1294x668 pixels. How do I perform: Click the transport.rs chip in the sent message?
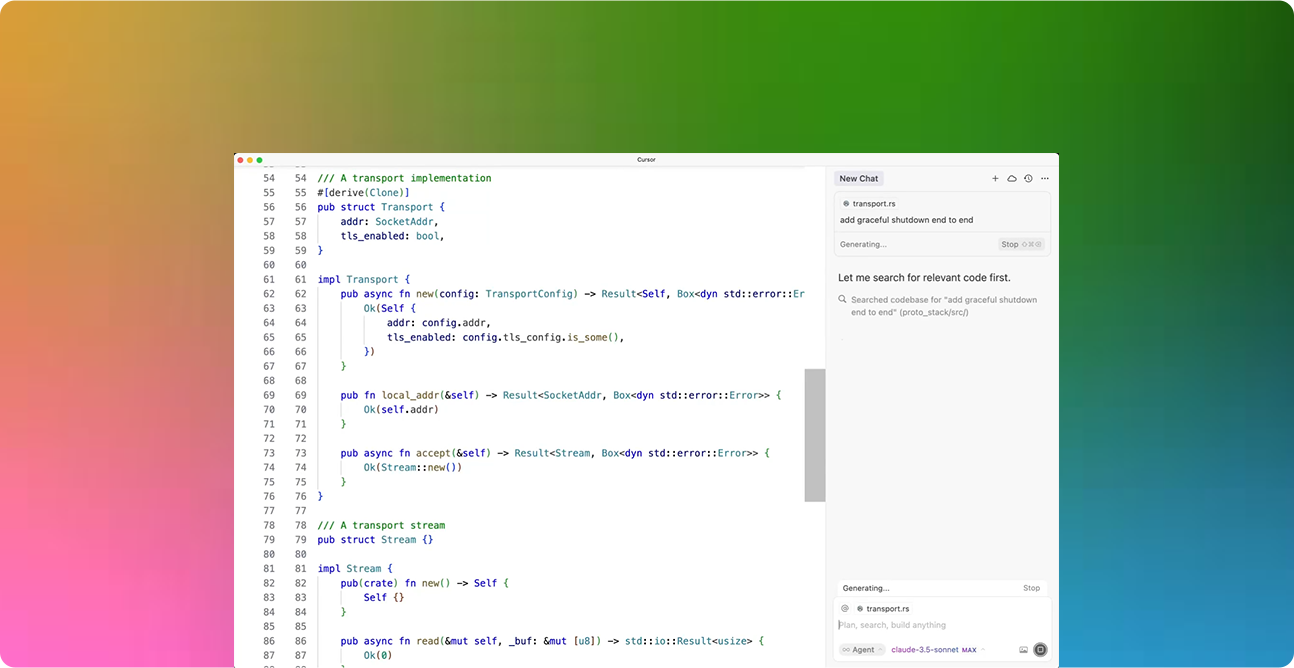tap(869, 203)
